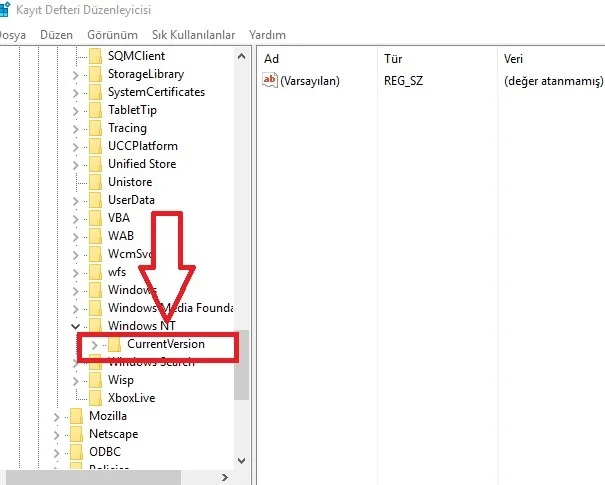Viewport: 605px width, 485px height.
Task: Open the Düzen menu
Action: tap(56, 34)
